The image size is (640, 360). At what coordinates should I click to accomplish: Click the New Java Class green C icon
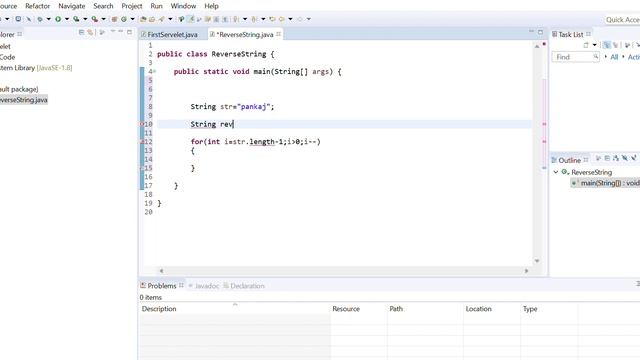click(124, 19)
